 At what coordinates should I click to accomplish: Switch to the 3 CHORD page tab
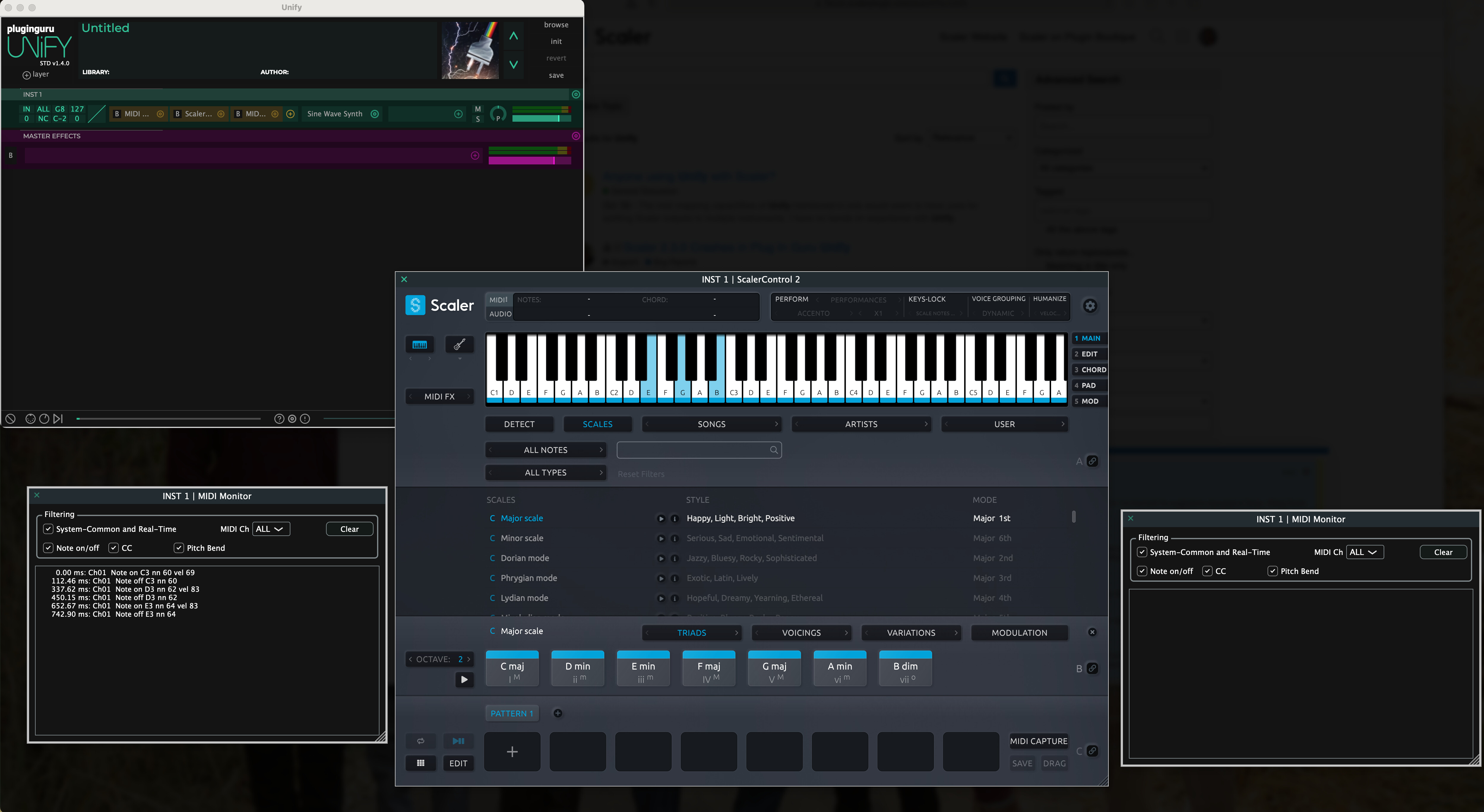click(1089, 369)
